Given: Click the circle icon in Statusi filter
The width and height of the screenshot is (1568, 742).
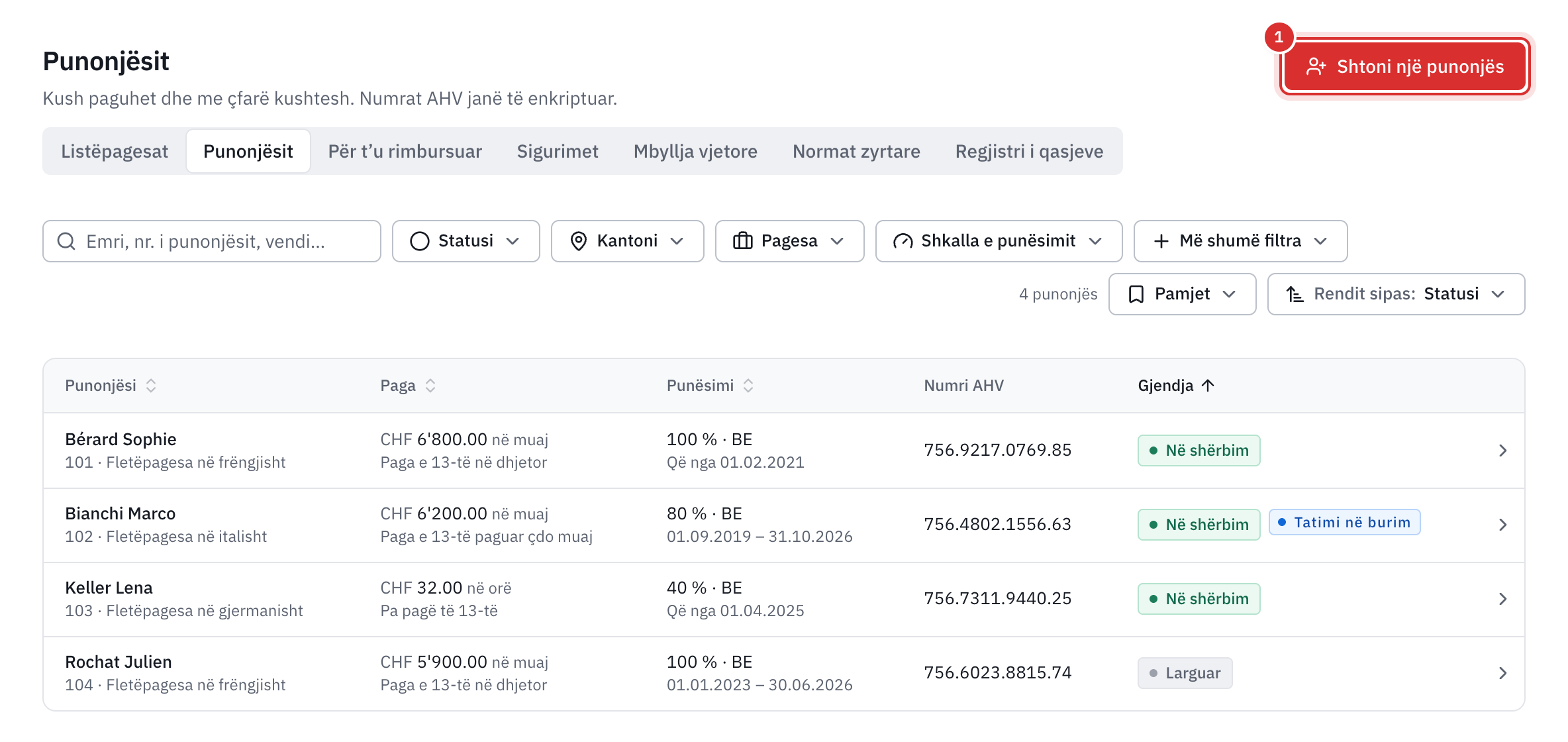Looking at the screenshot, I should click(x=420, y=241).
